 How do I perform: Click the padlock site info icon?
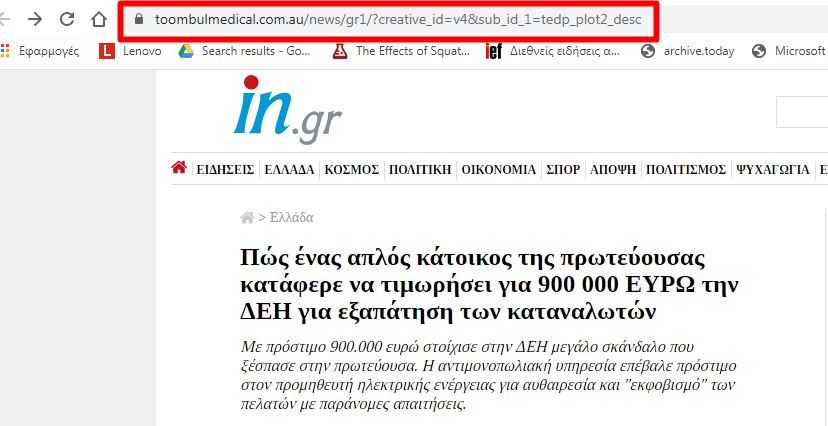tap(139, 20)
